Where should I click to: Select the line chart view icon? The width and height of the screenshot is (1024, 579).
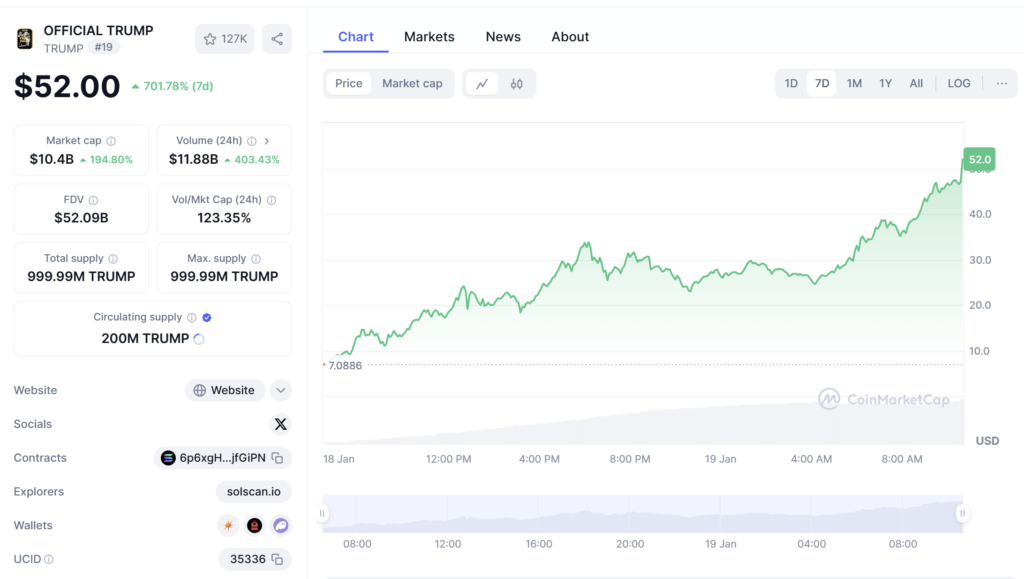click(482, 84)
